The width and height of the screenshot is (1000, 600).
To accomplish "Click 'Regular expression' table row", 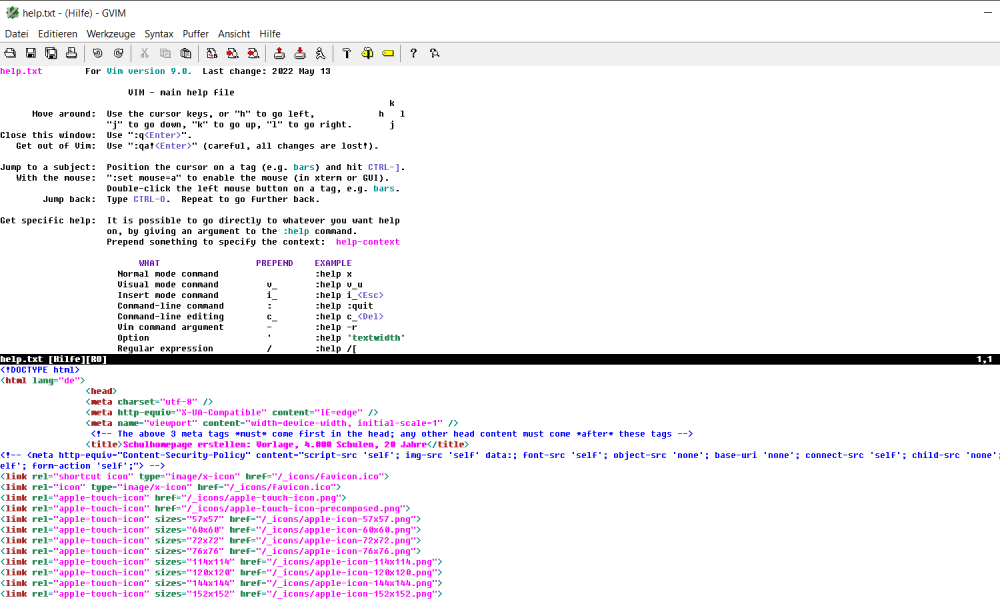I will (x=237, y=348).
